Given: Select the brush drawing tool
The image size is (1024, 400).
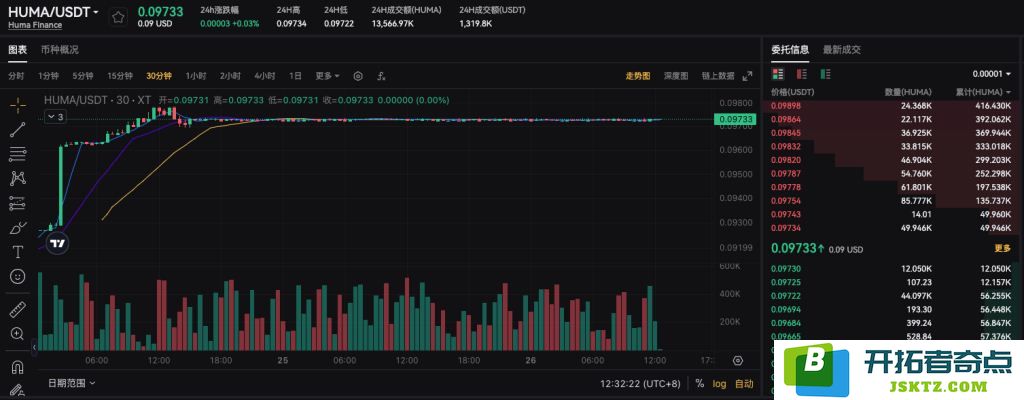Looking at the screenshot, I should pos(18,227).
